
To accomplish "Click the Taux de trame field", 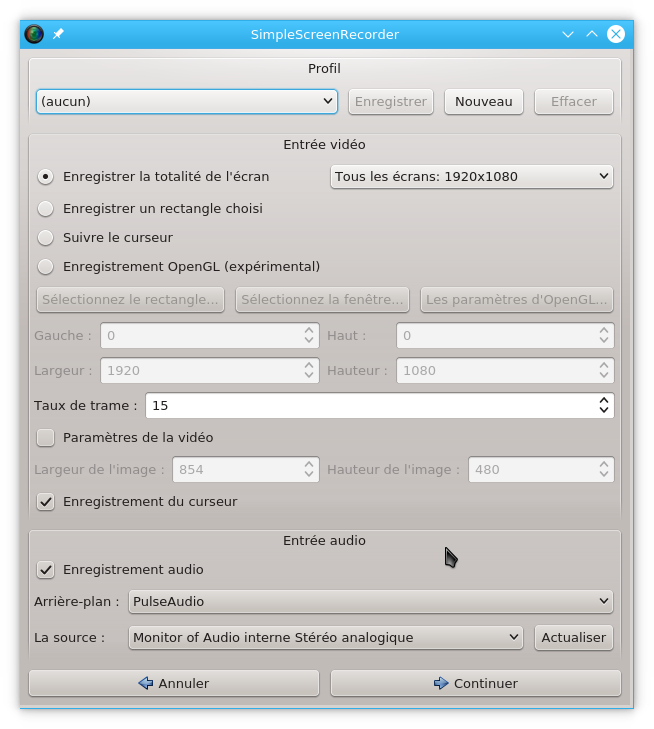I will (x=379, y=405).
